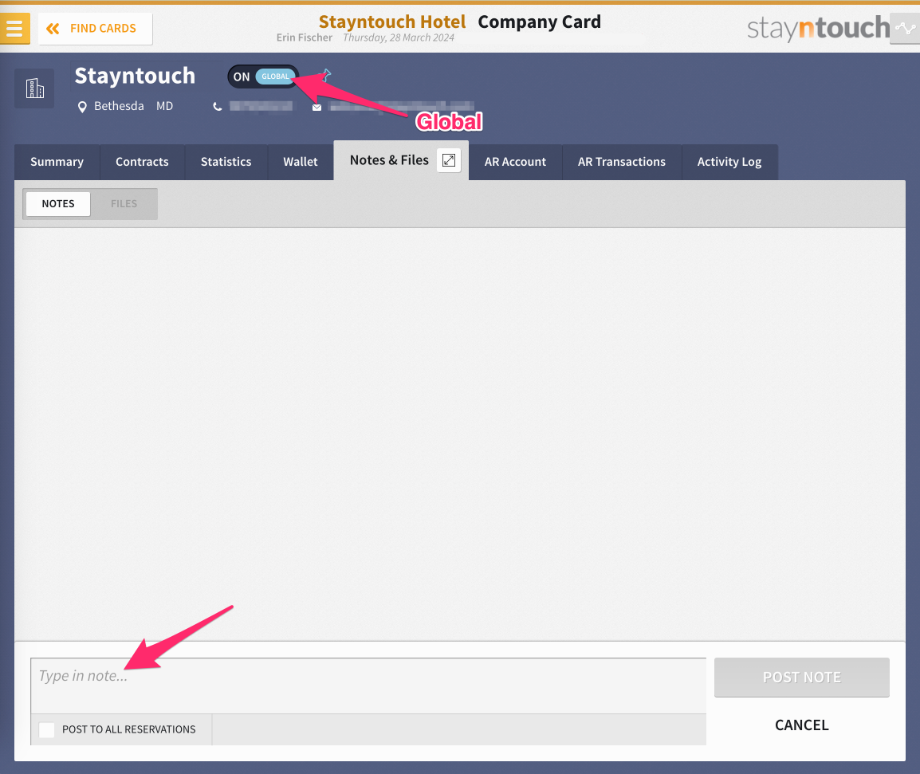Click the activity pulse icon beside the logo
The width and height of the screenshot is (920, 774).
(905, 28)
